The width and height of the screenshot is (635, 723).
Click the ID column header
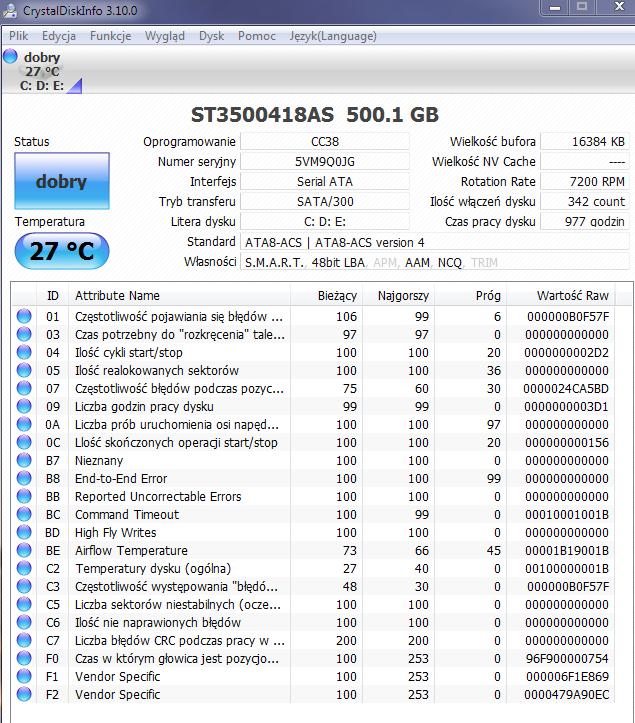click(x=53, y=296)
